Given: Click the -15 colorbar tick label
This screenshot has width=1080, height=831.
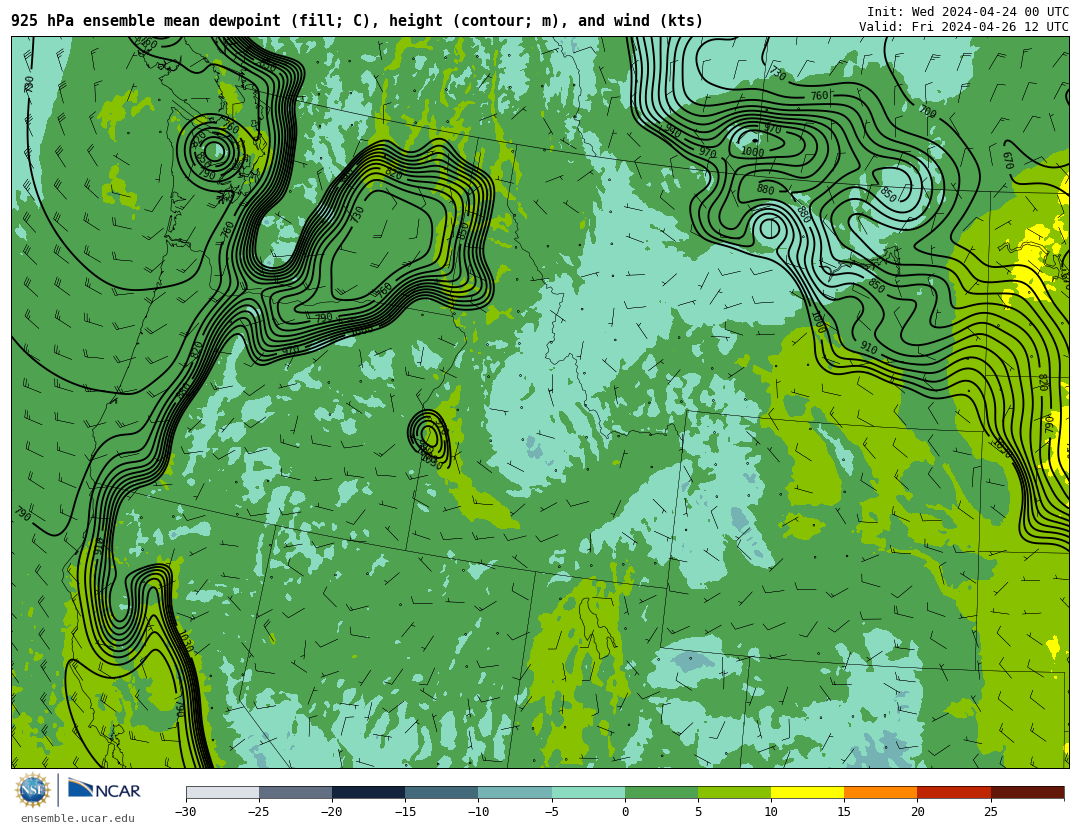Looking at the screenshot, I should pos(405,812).
